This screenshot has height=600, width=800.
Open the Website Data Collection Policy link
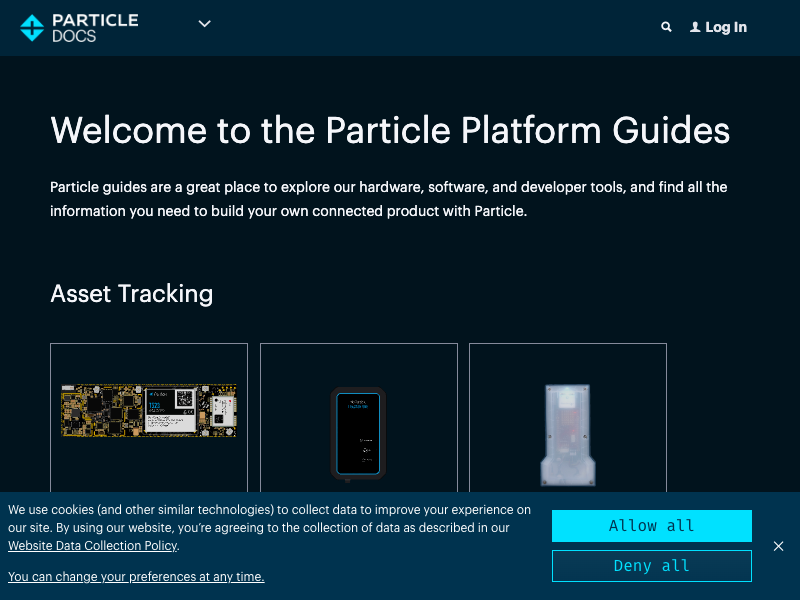[92, 545]
